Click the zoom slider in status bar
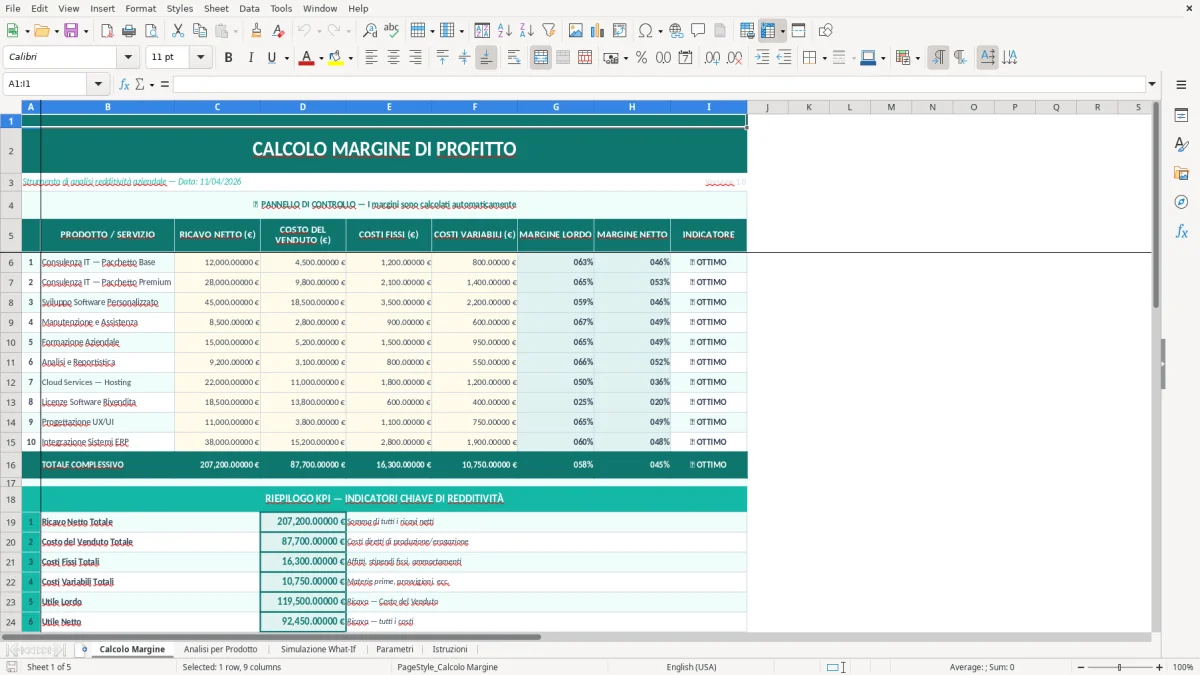This screenshot has height=675, width=1200. click(1119, 667)
